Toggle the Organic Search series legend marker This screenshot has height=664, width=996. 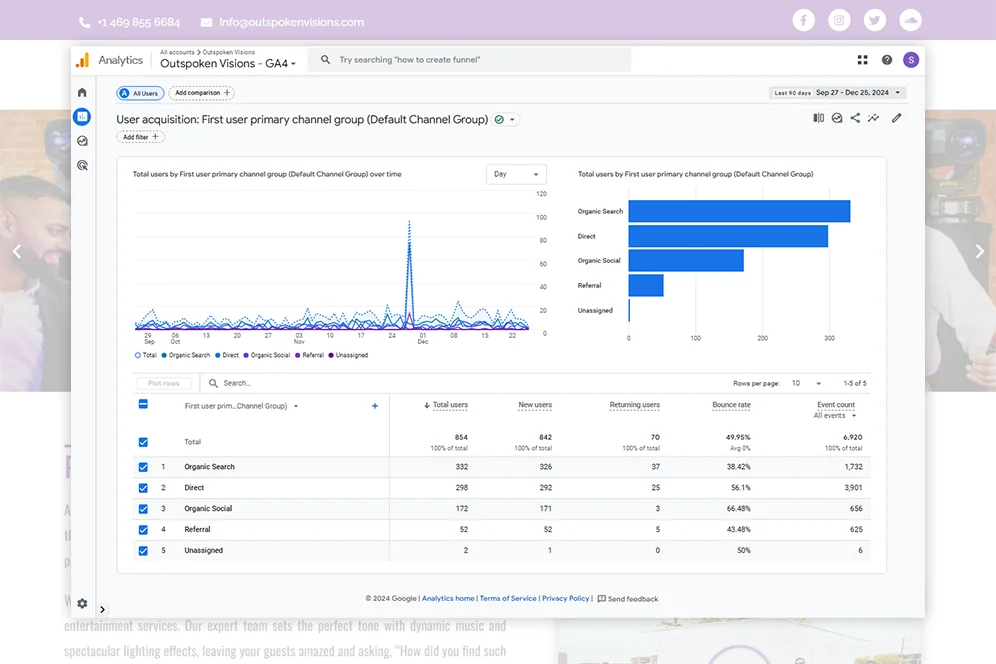pyautogui.click(x=164, y=355)
